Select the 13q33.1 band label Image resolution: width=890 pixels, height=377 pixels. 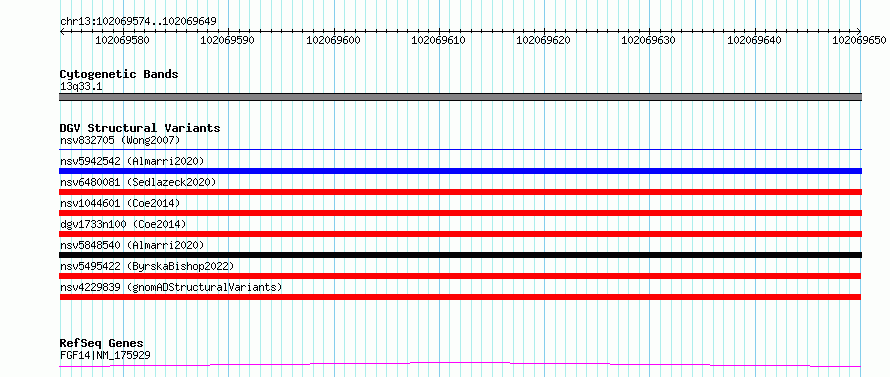click(x=81, y=87)
